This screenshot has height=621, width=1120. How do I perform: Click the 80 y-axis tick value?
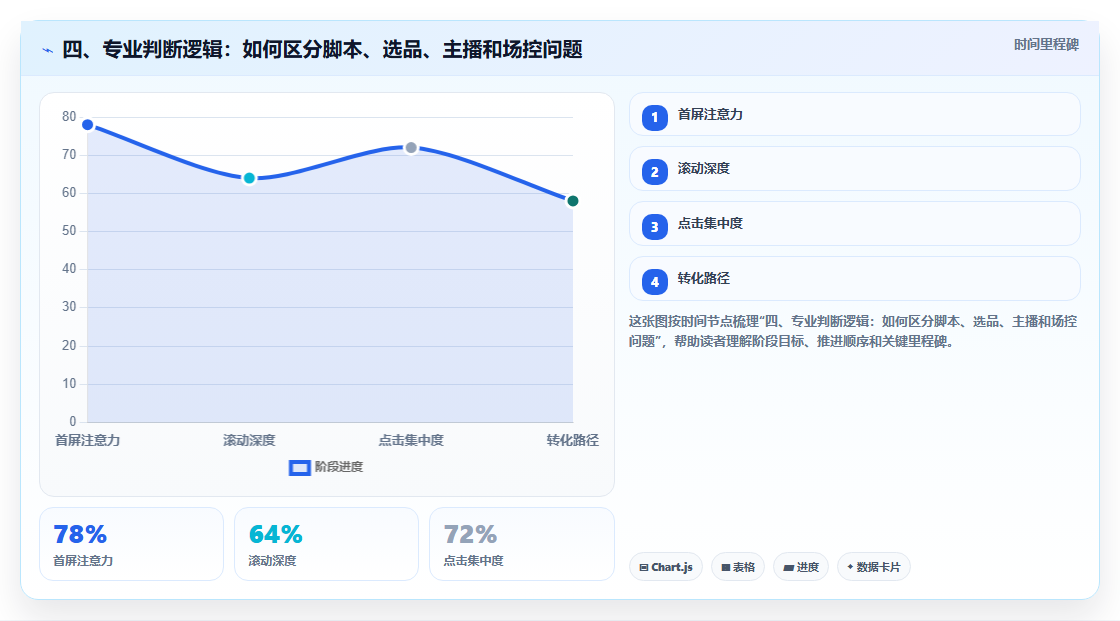[69, 116]
